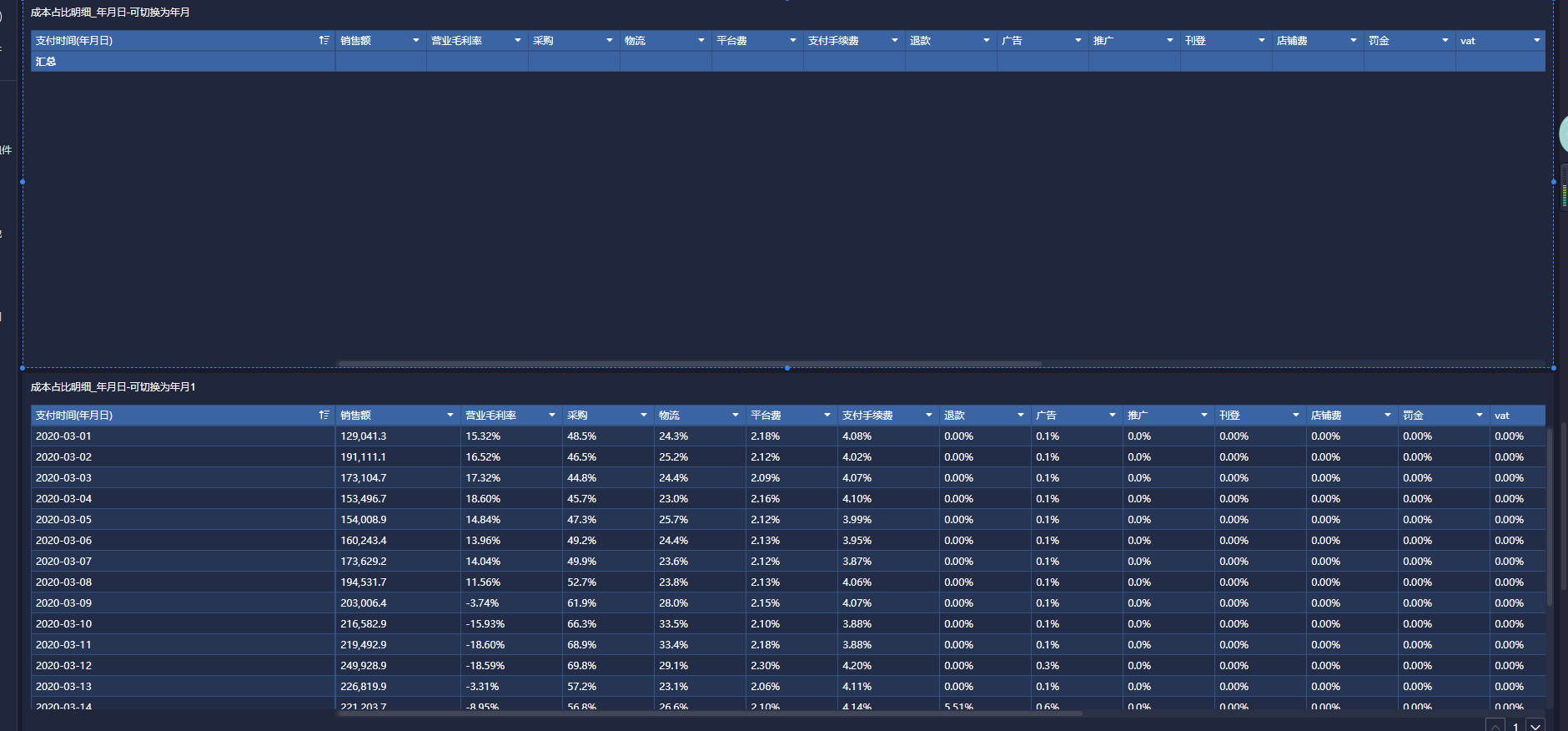
Task: Go to previous page with up arrow button
Action: coord(1495,726)
